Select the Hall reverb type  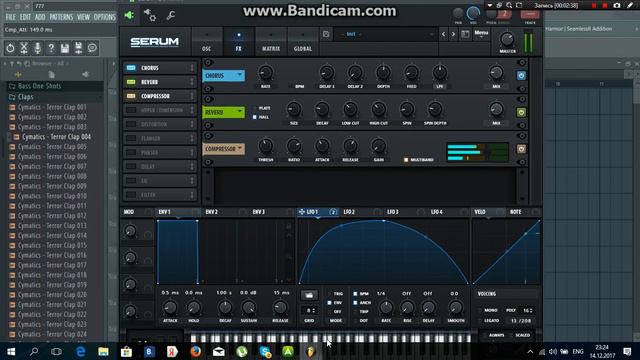click(255, 117)
